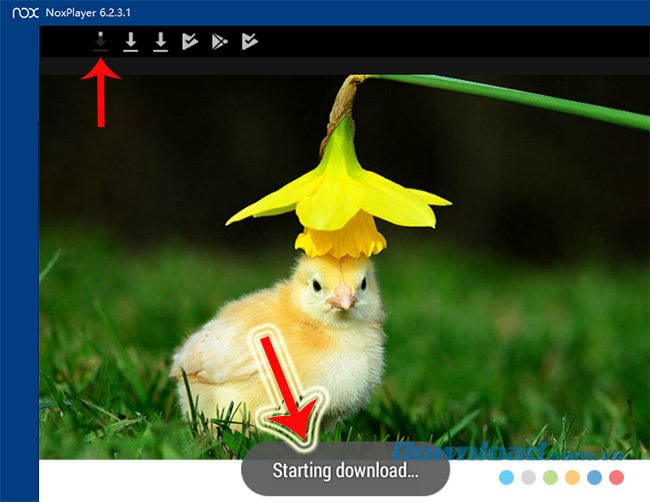650x502 pixels.
Task: Tap the Play Store checkmark icon between download and Play icons
Action: pyautogui.click(x=190, y=41)
